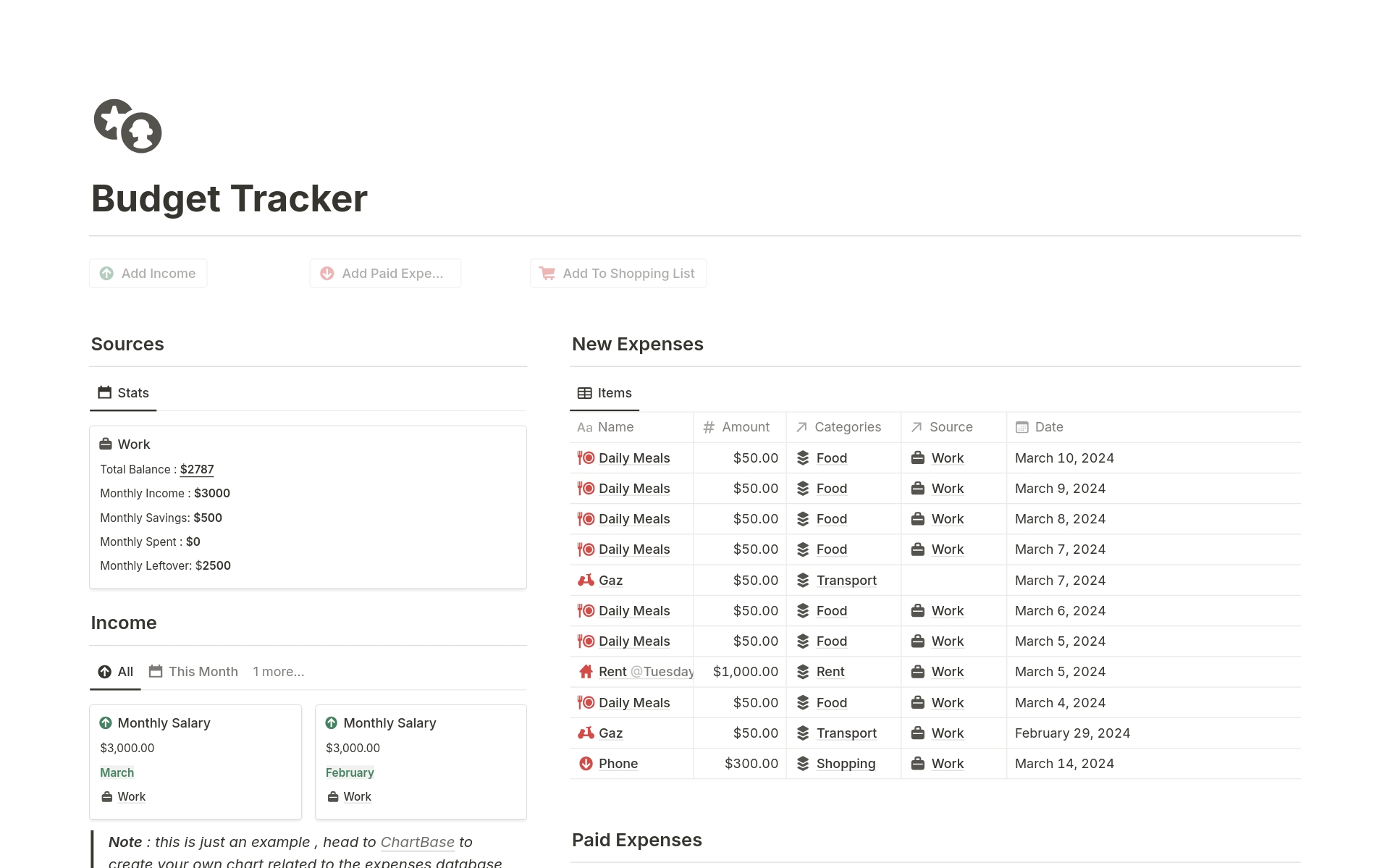
Task: Select the Stats view under Sources
Action: click(x=122, y=392)
